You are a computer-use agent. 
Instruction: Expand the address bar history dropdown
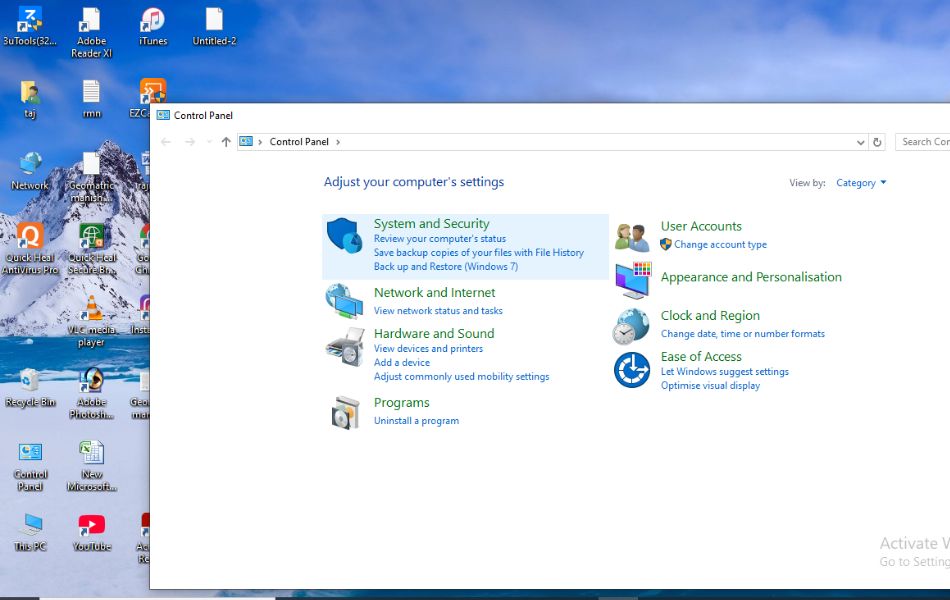click(860, 142)
